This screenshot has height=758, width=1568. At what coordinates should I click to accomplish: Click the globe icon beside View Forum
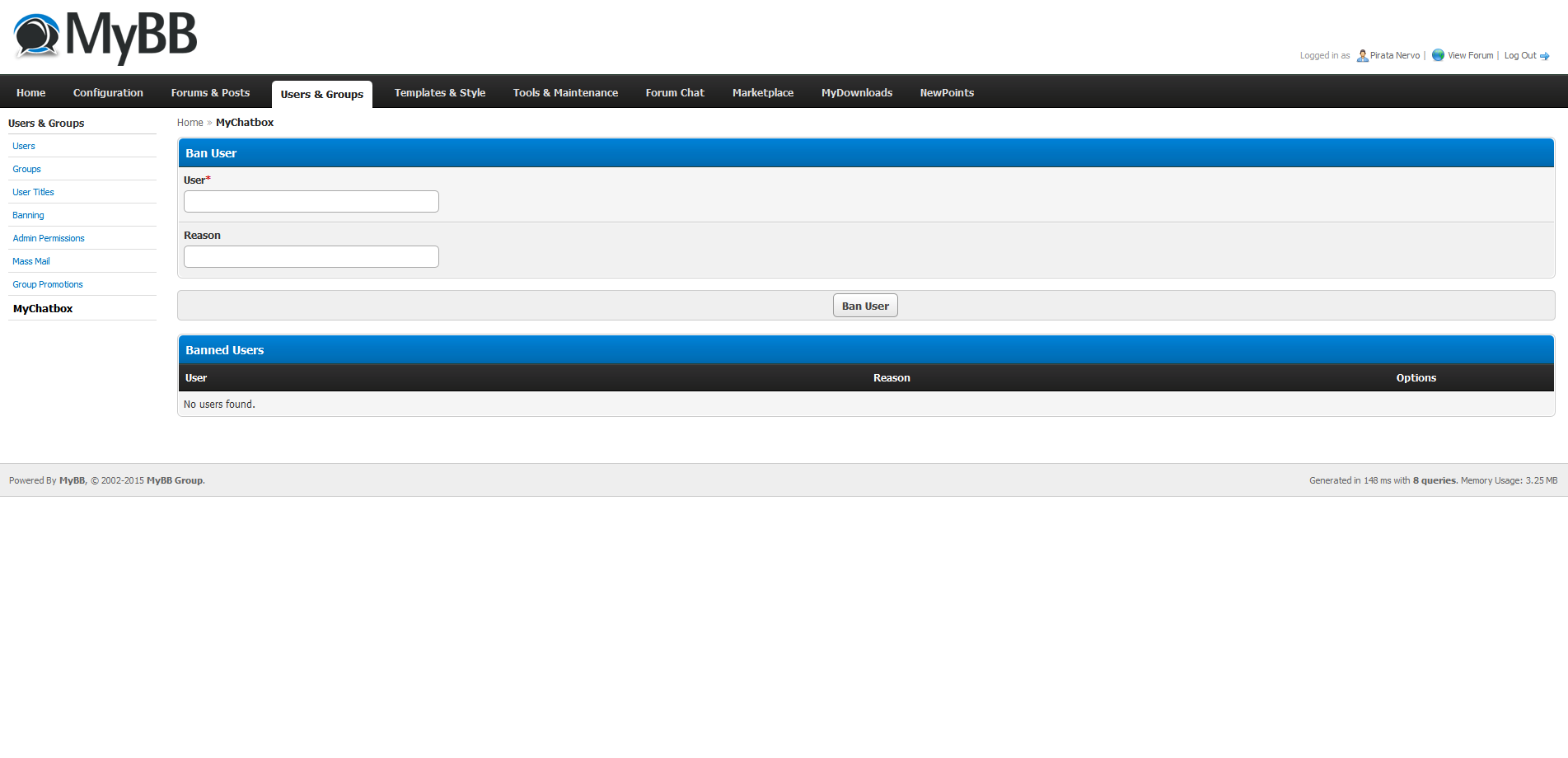click(x=1438, y=55)
